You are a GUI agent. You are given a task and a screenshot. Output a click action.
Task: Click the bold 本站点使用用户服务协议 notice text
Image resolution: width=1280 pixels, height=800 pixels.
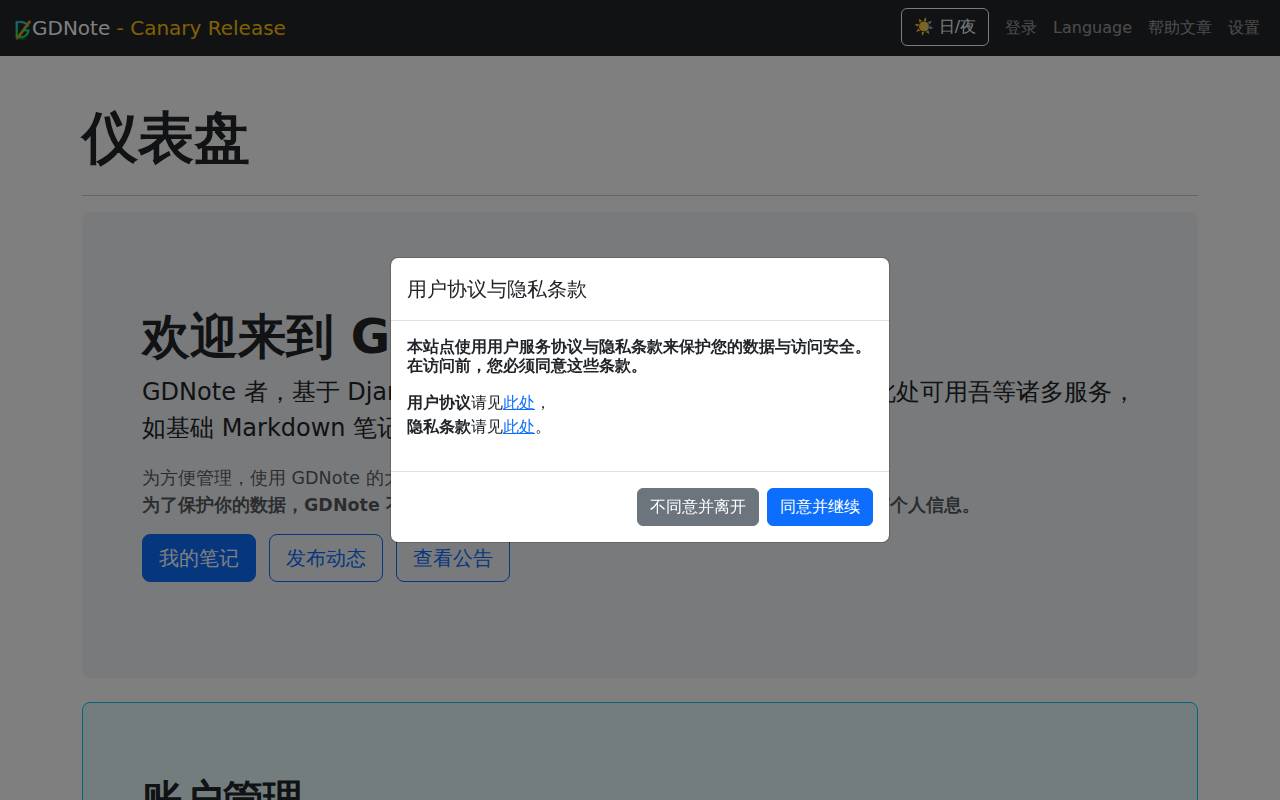click(x=638, y=356)
